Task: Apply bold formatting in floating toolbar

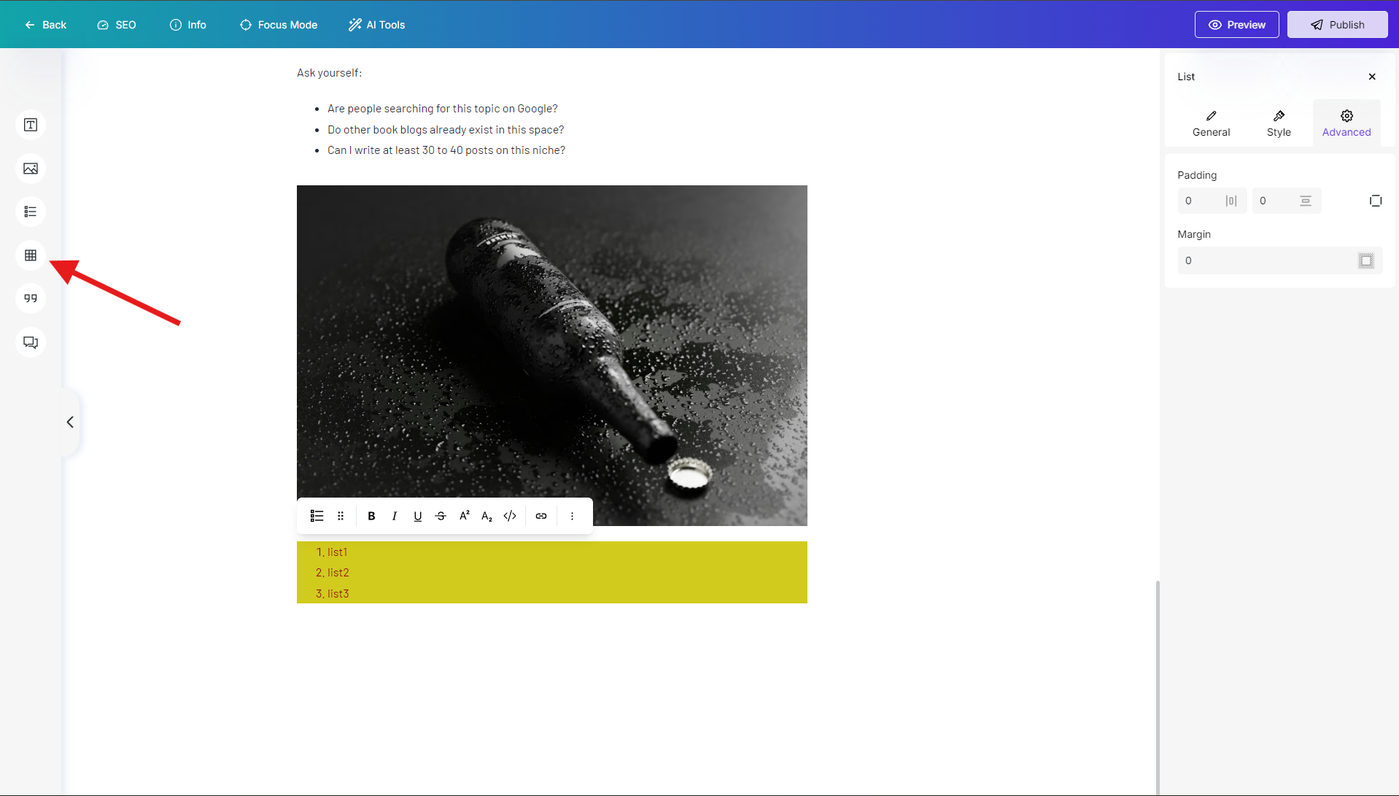Action: [371, 516]
